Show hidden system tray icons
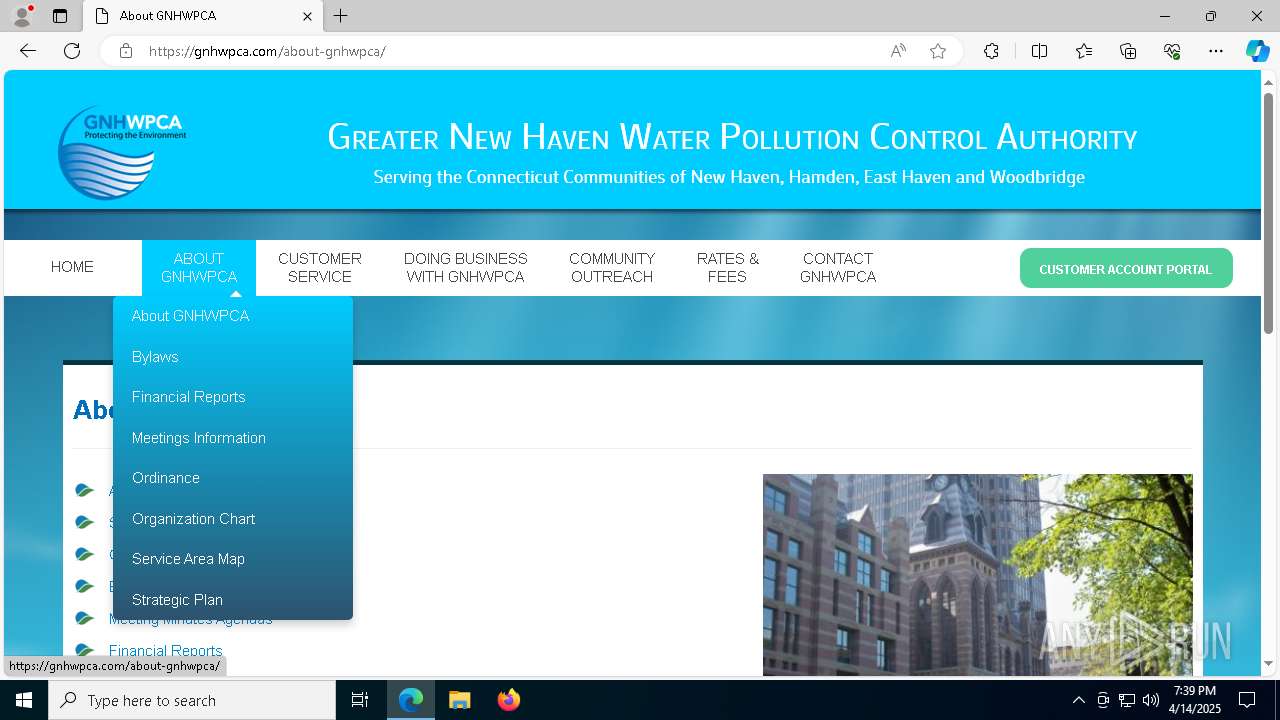The height and width of the screenshot is (720, 1280). pos(1078,700)
